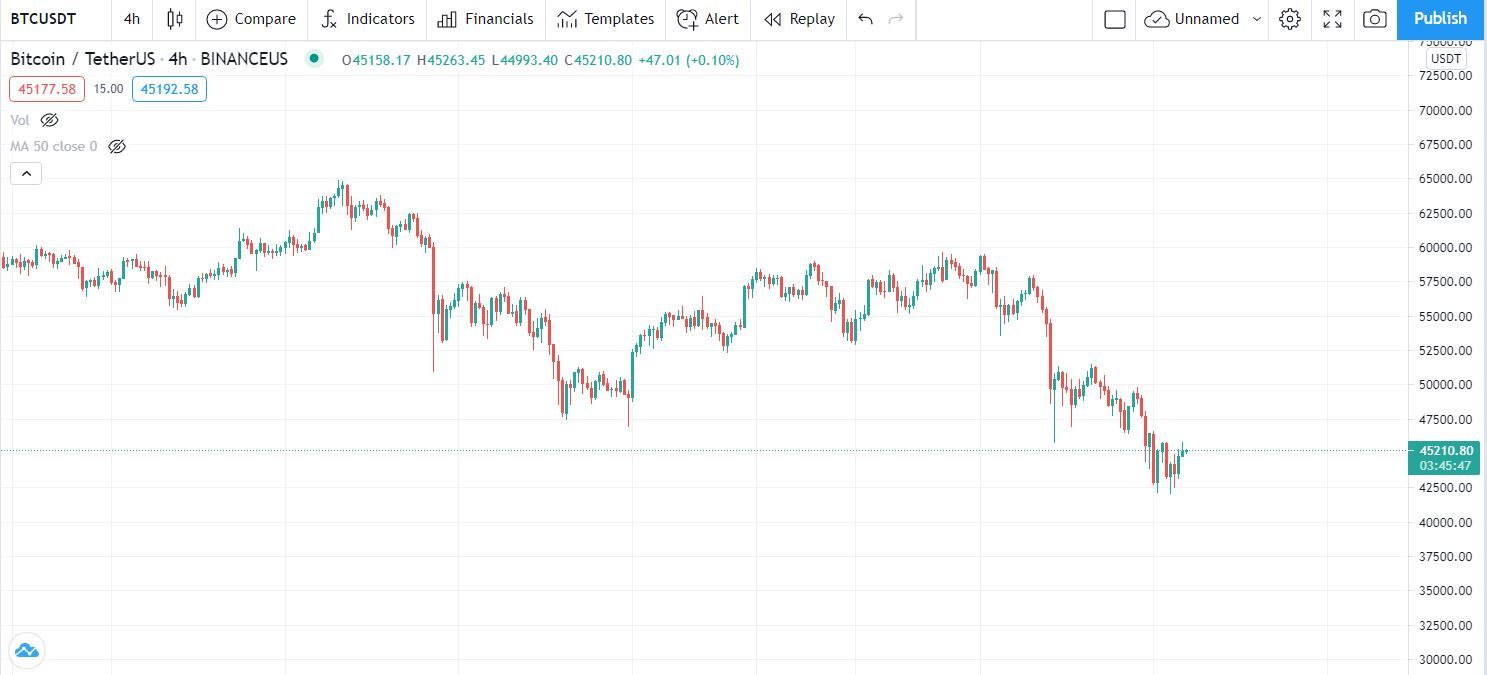Open the Financials menu

click(486, 19)
